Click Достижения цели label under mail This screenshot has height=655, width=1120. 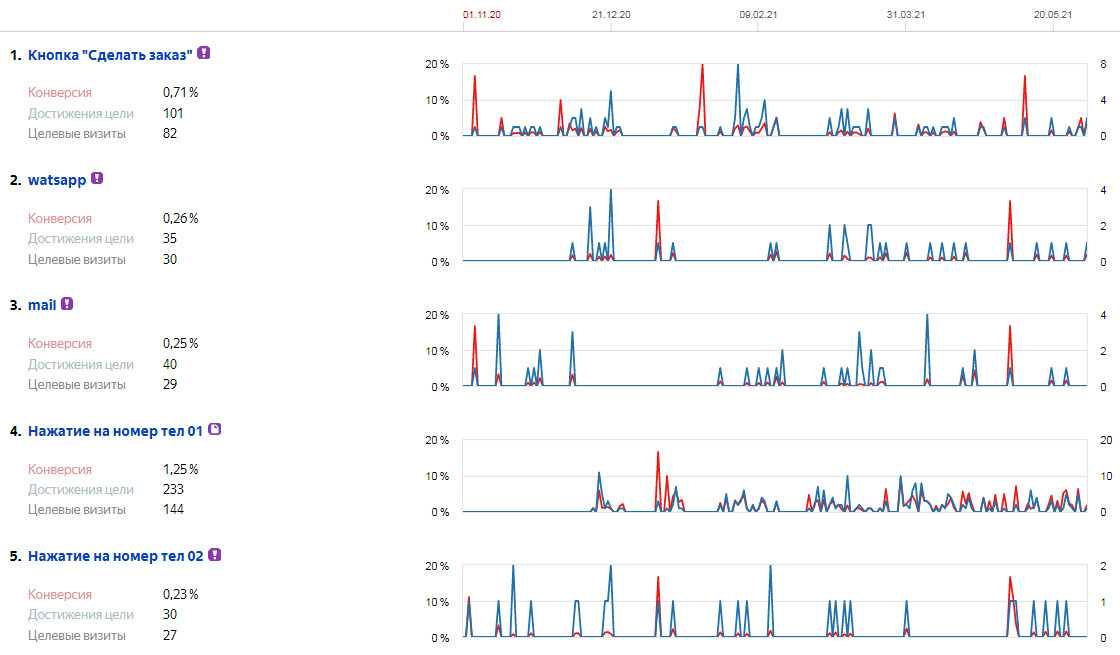click(x=81, y=364)
